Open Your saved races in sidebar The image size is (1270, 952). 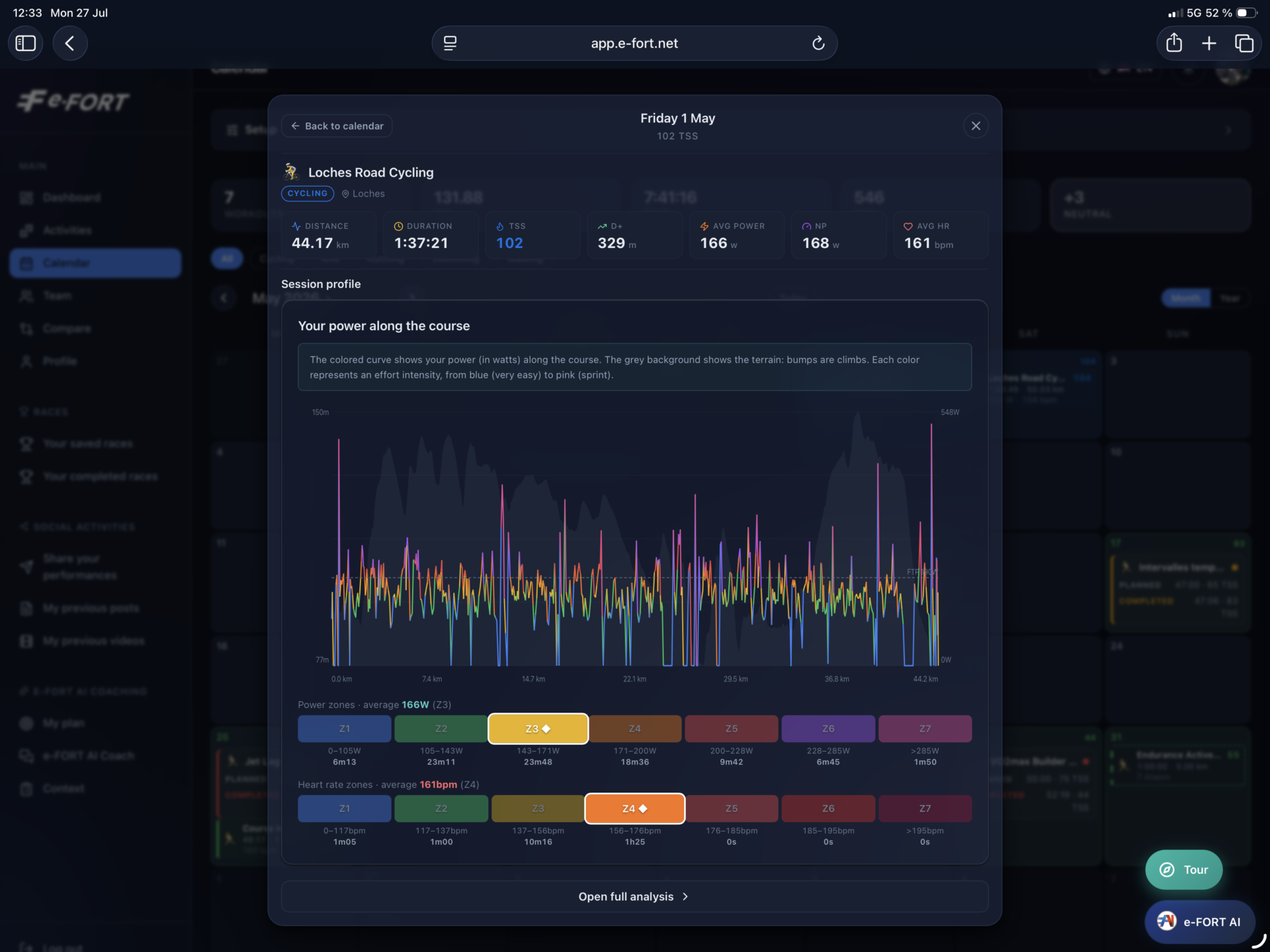pos(95,444)
